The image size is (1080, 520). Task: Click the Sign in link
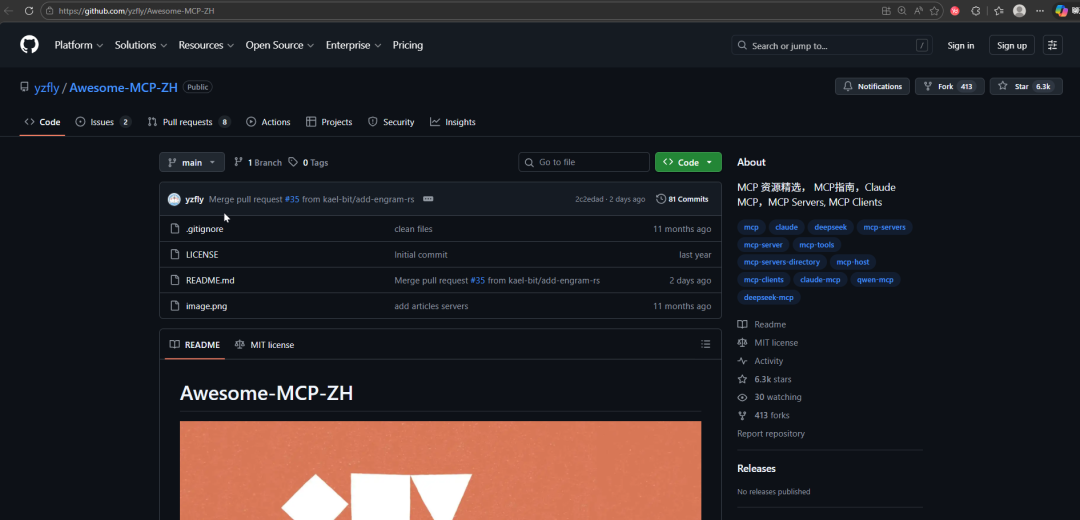960,45
